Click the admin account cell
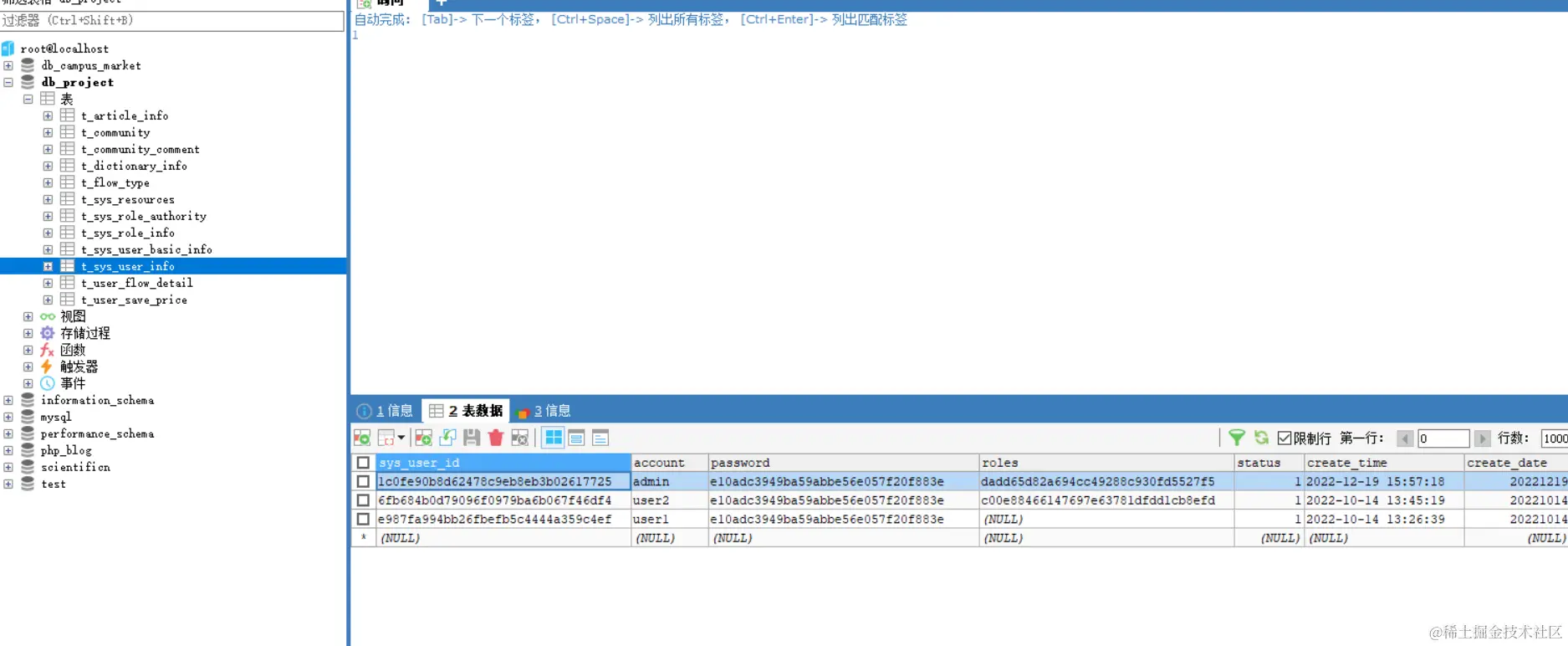1568x646 pixels. [670, 482]
